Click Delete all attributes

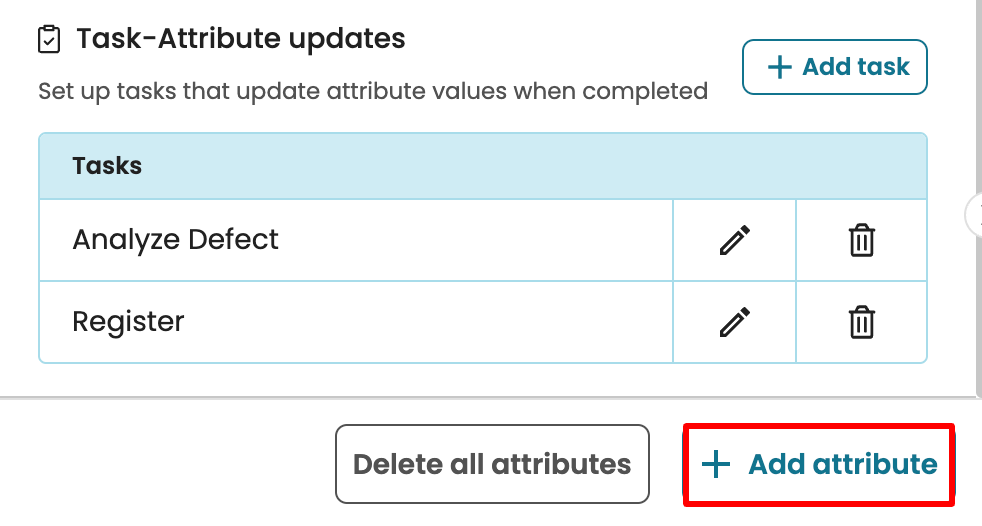[492, 464]
